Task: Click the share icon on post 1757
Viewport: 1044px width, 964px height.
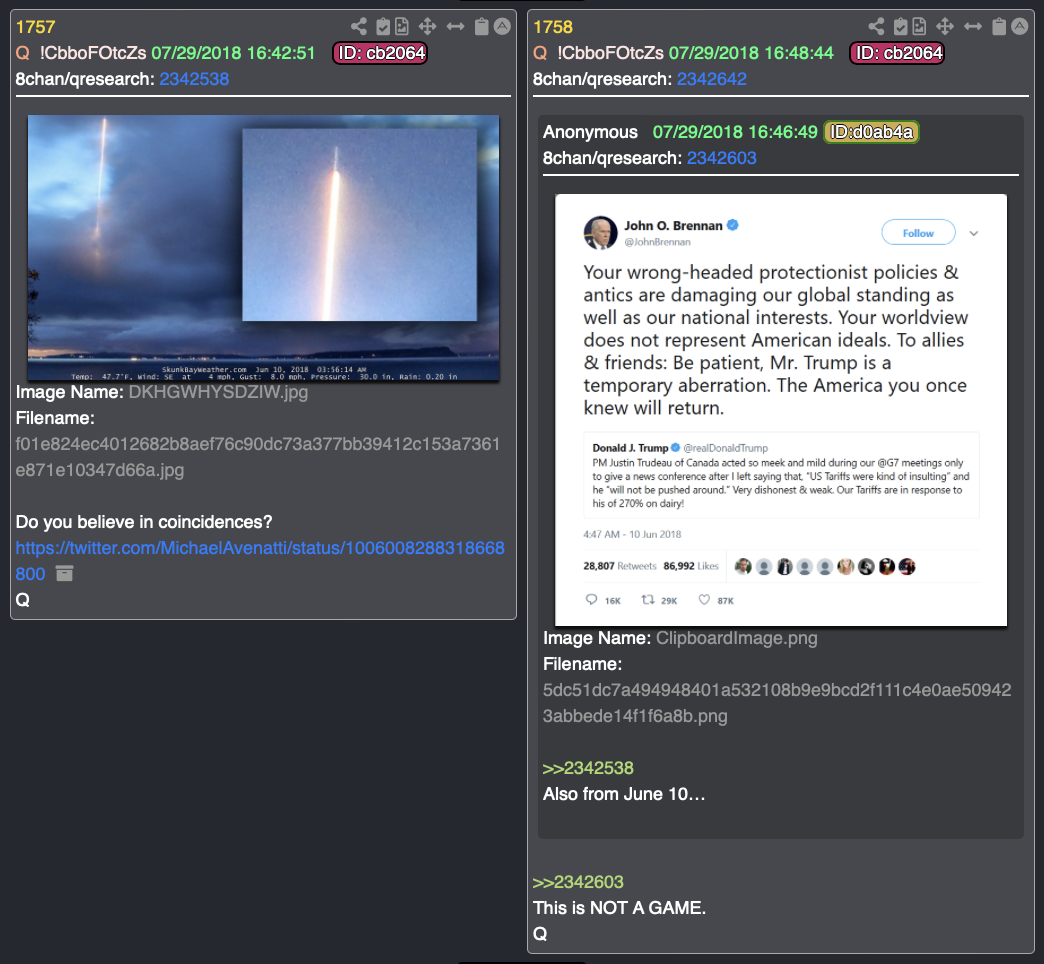Action: [x=359, y=27]
